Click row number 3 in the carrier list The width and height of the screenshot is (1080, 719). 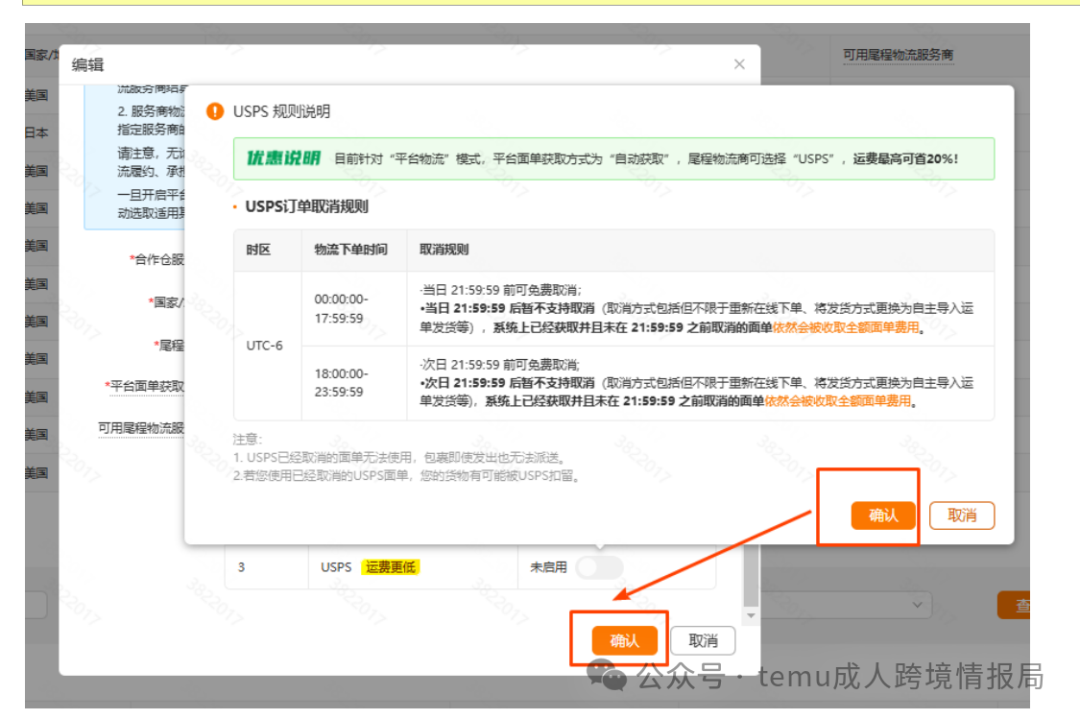pos(241,567)
